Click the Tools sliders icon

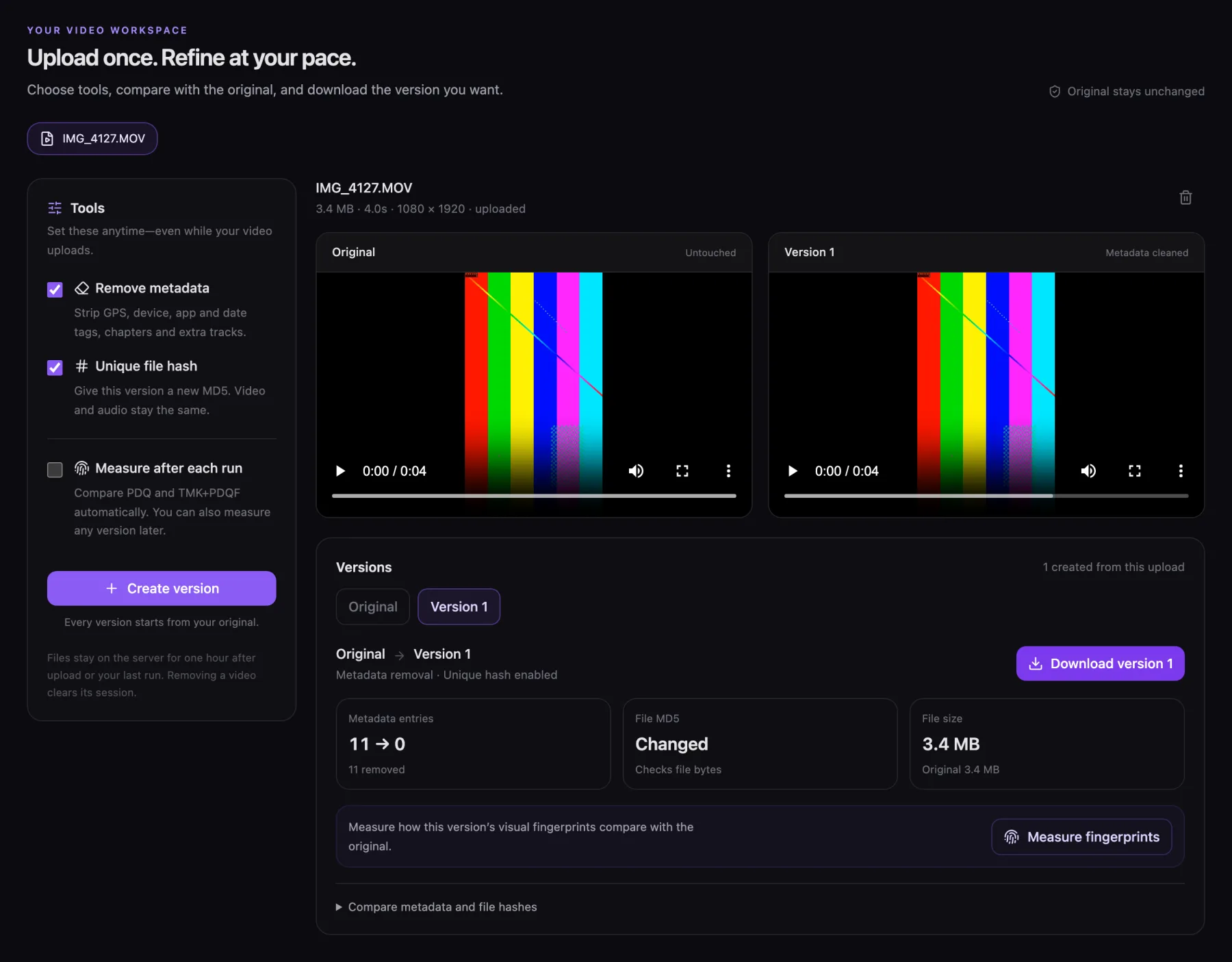pyautogui.click(x=55, y=208)
